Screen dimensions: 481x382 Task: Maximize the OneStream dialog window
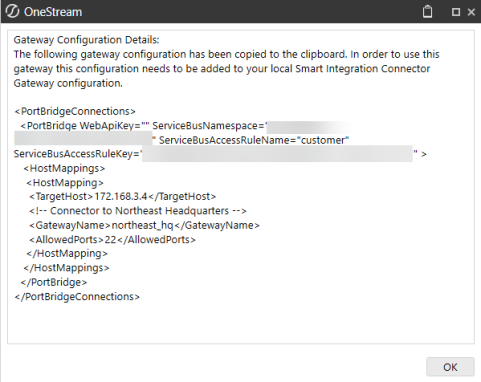point(456,12)
